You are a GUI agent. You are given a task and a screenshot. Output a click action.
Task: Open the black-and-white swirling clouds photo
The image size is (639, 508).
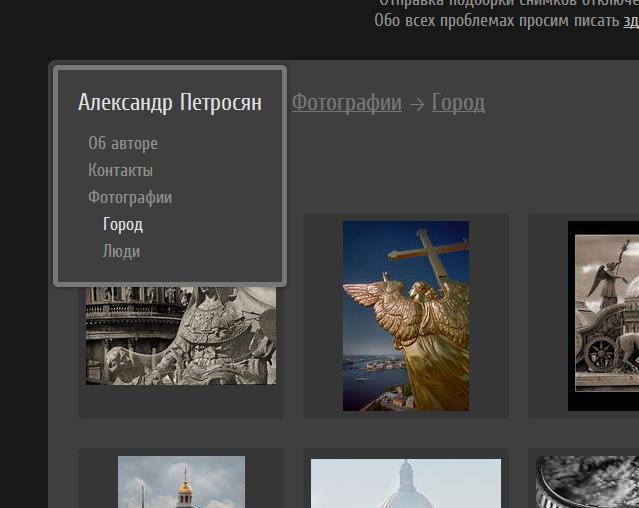pos(587,482)
